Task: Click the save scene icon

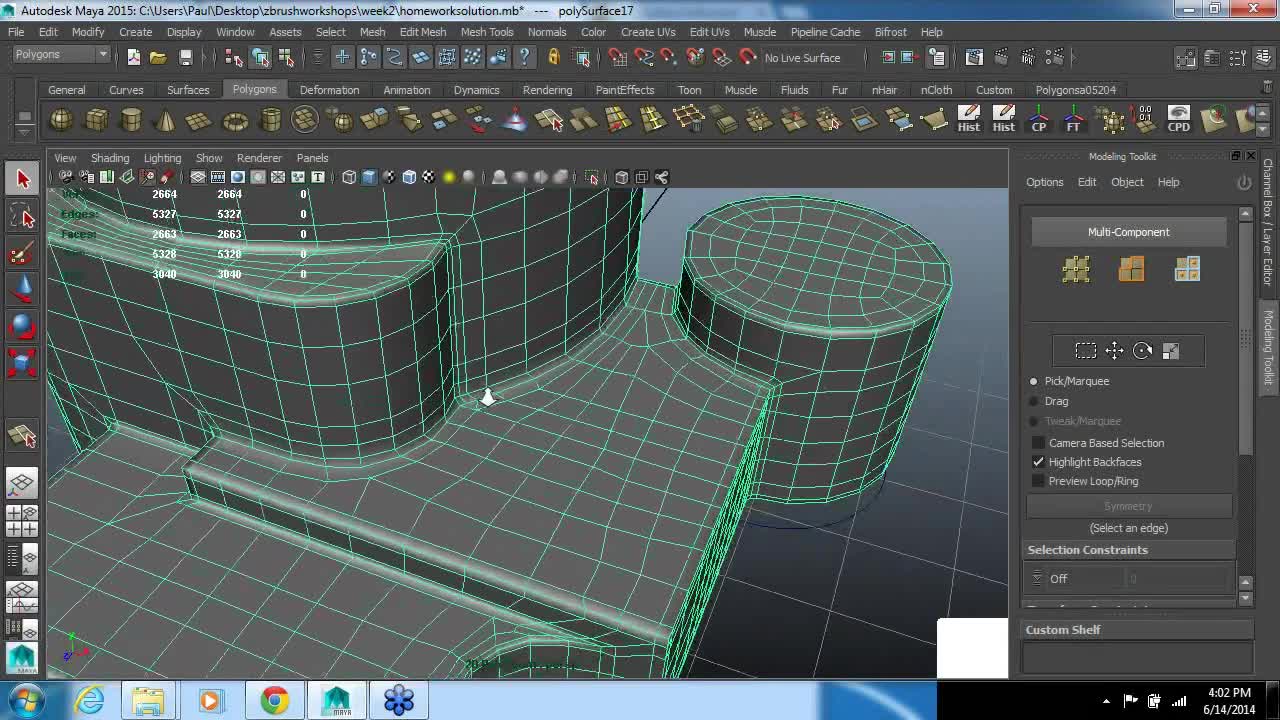Action: (185, 57)
